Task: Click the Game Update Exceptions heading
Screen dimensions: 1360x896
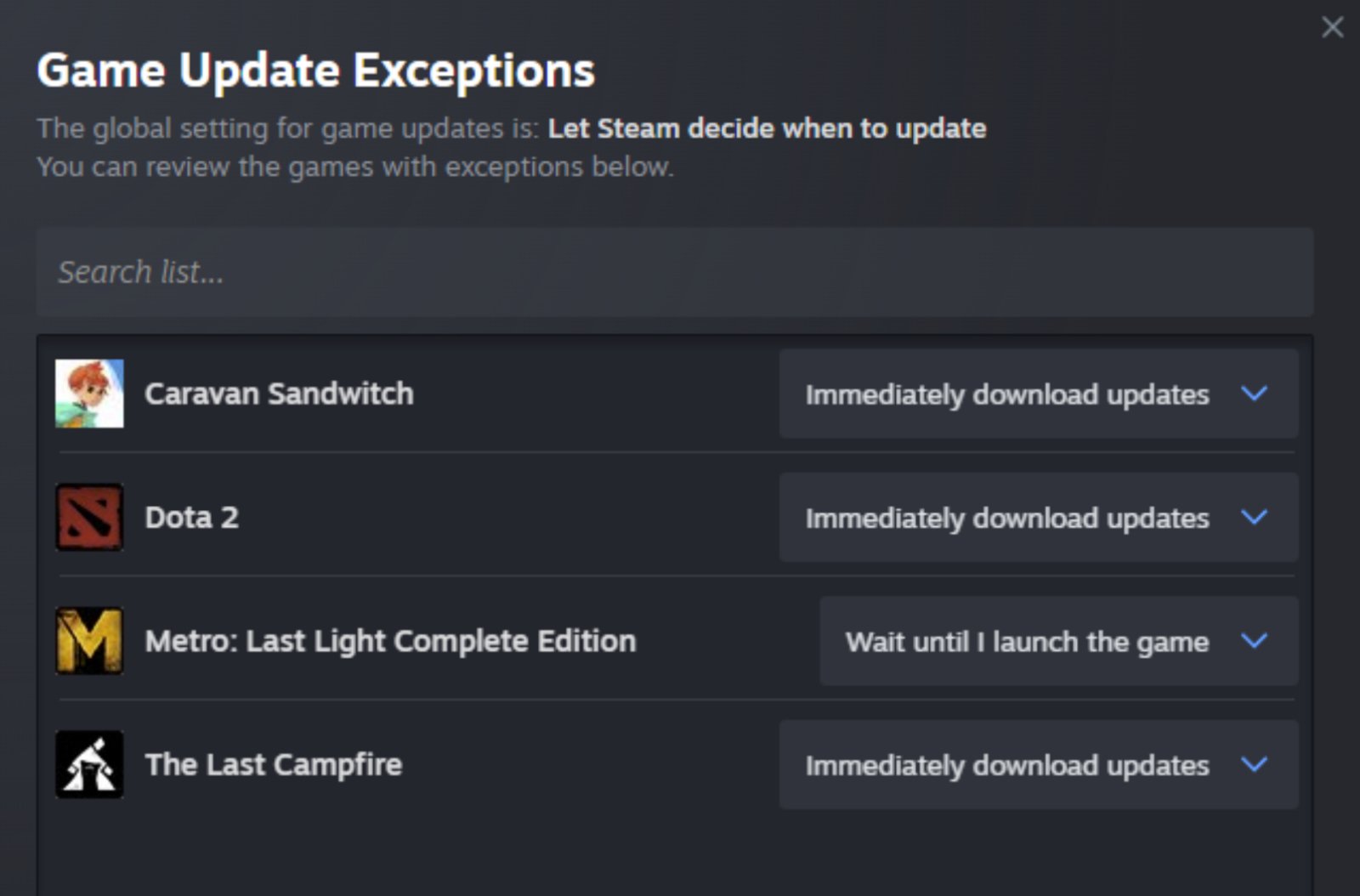Action: pos(316,70)
